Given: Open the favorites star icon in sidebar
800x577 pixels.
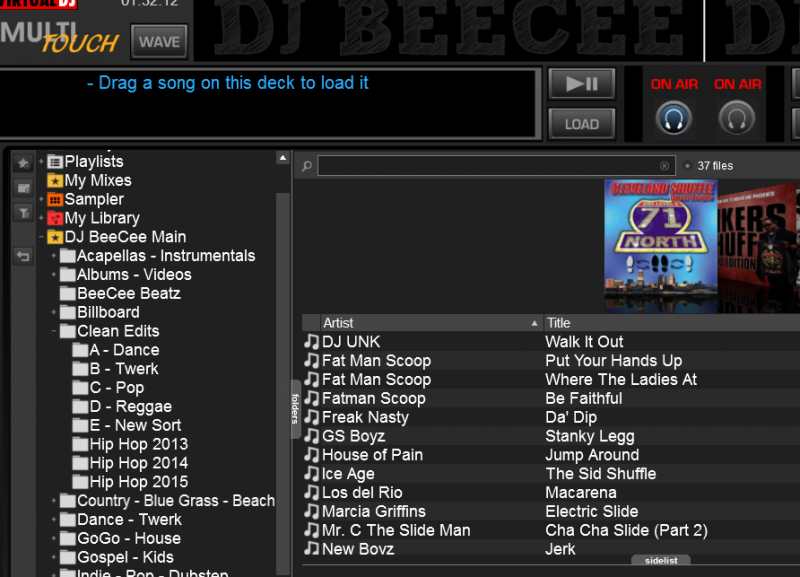Looking at the screenshot, I should pos(23,163).
